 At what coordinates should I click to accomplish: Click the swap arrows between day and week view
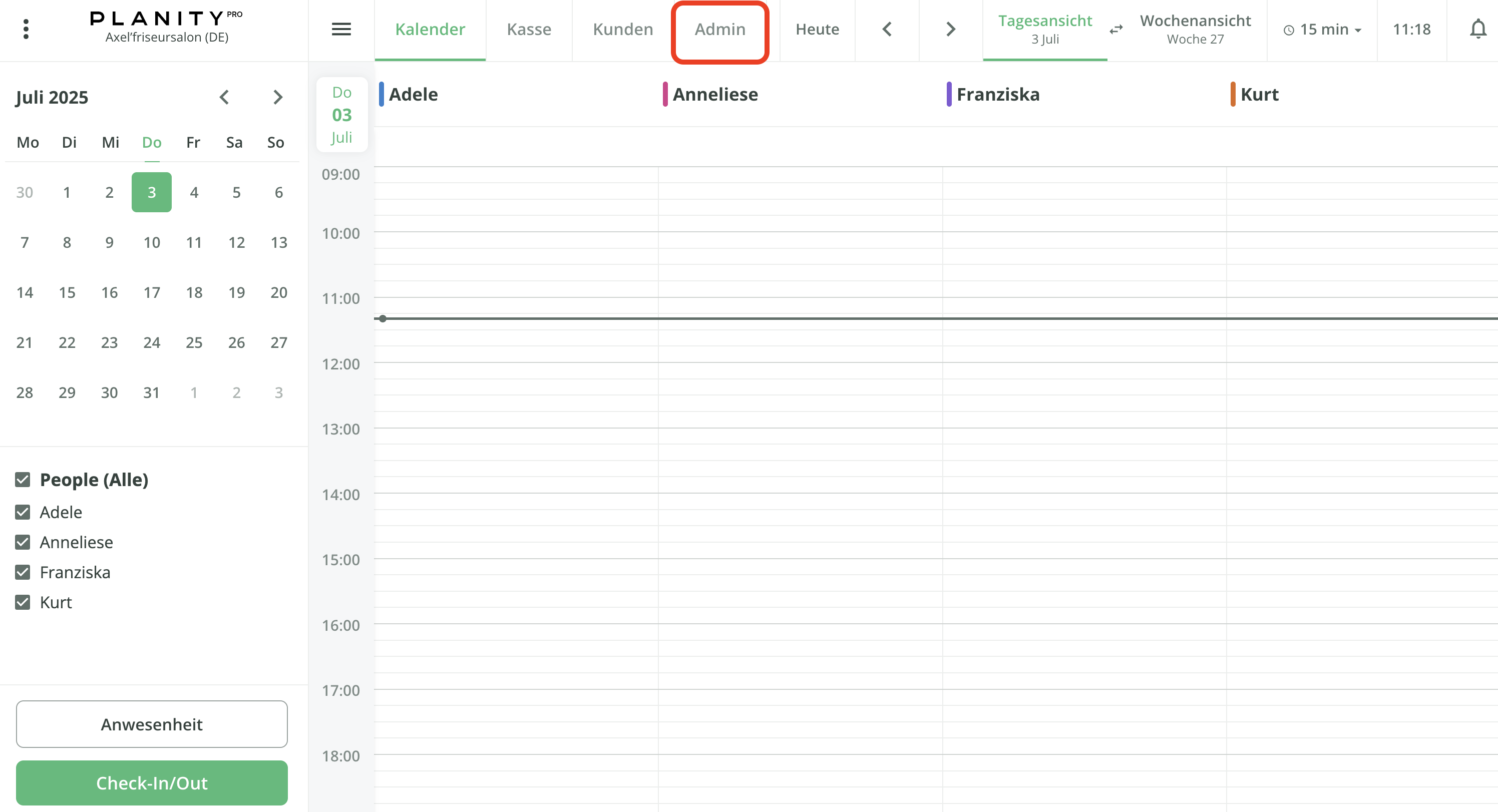click(1116, 30)
